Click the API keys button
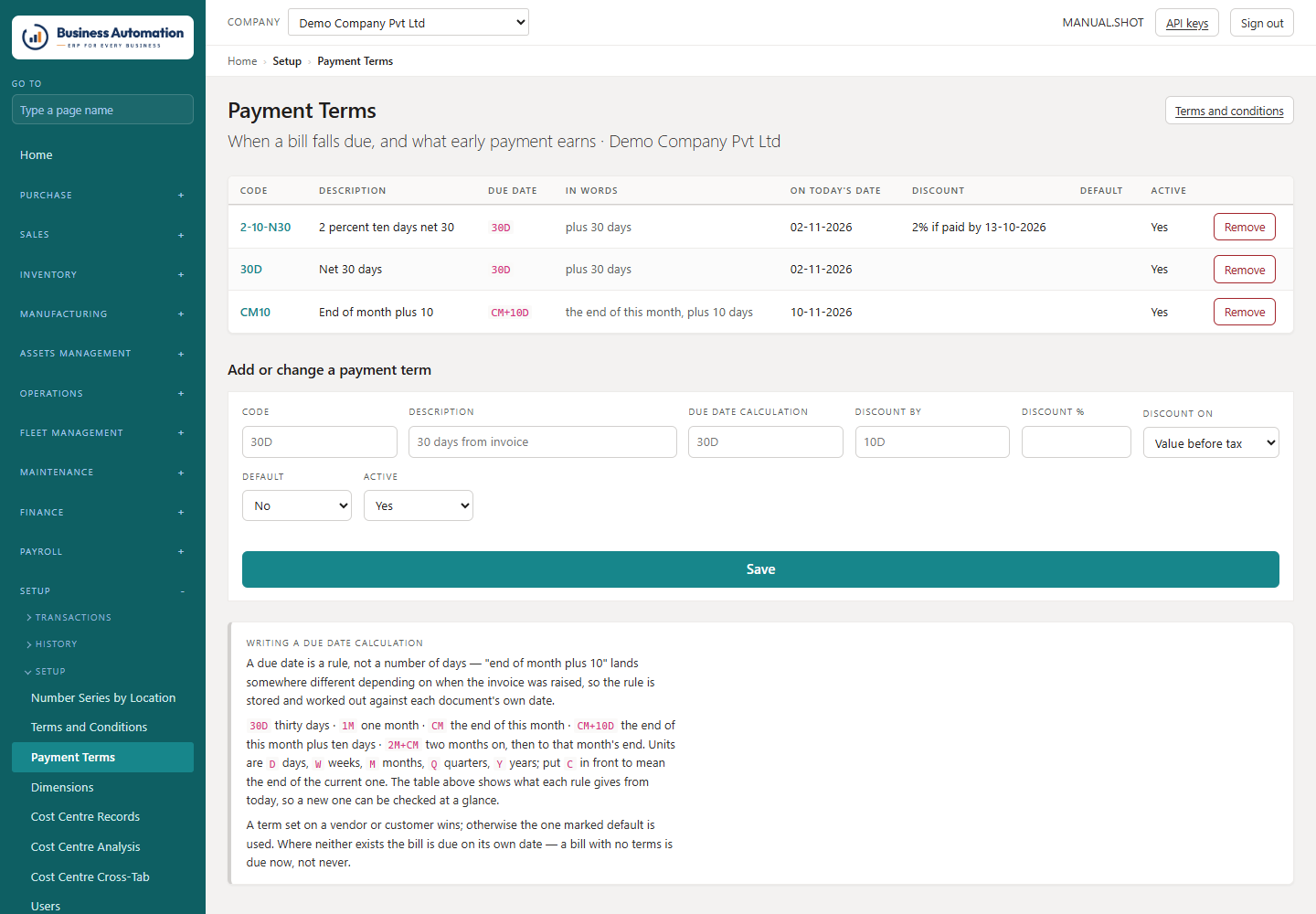 [x=1187, y=23]
